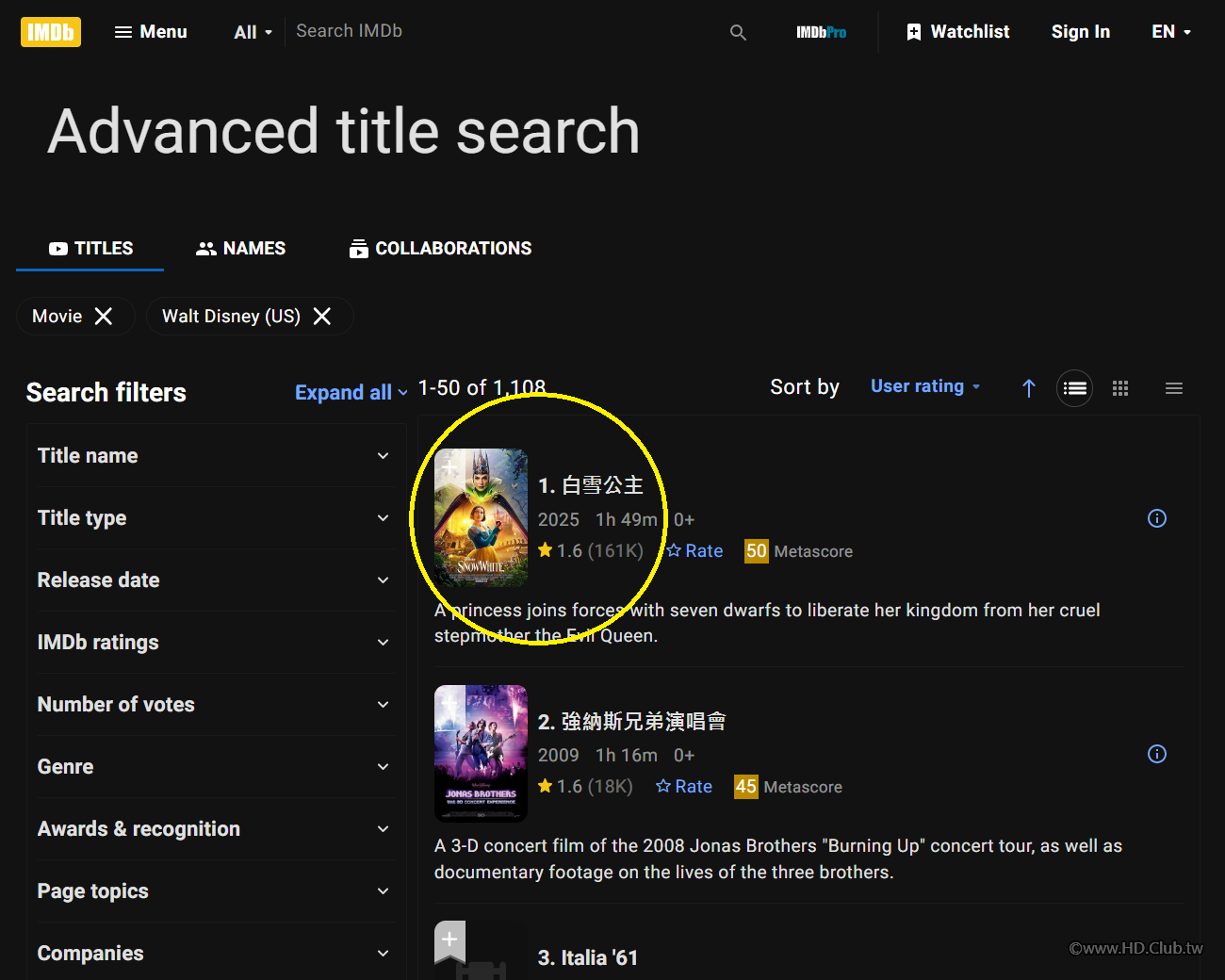
Task: Click the magnifying glass search icon
Action: pos(738,32)
